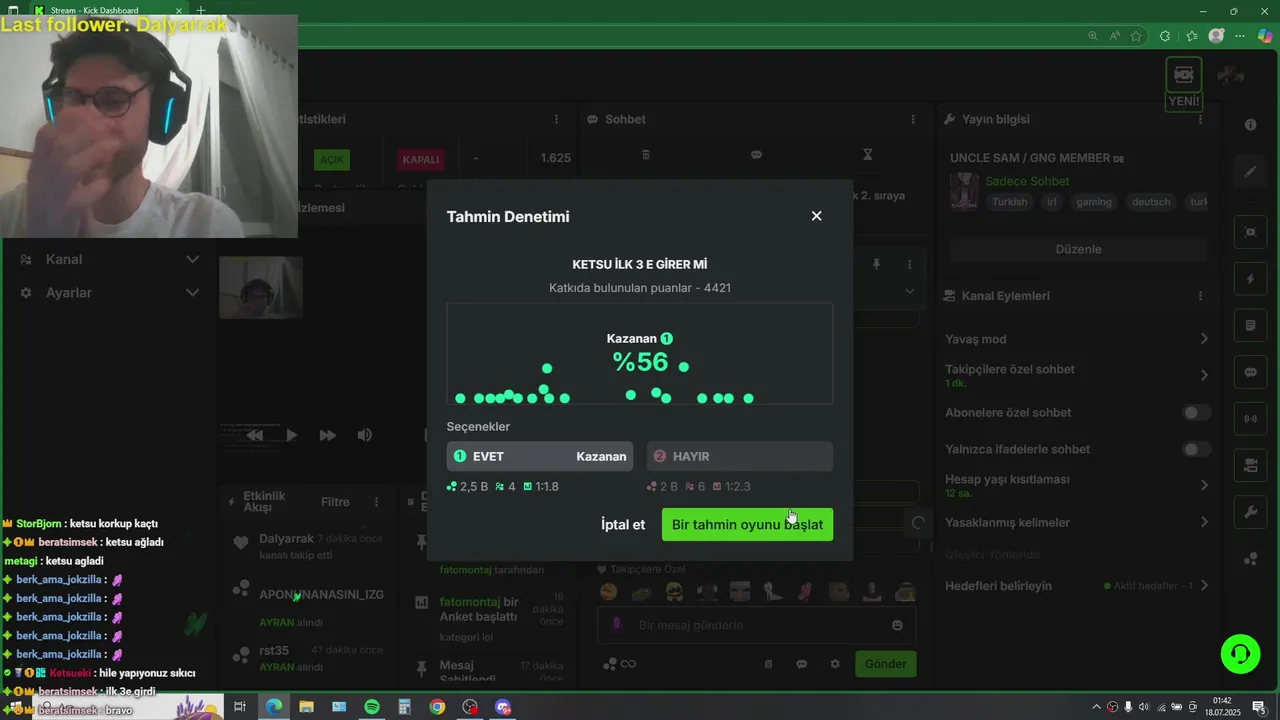Open Sohbet panel options menu
The height and width of the screenshot is (720, 1280).
coord(912,119)
